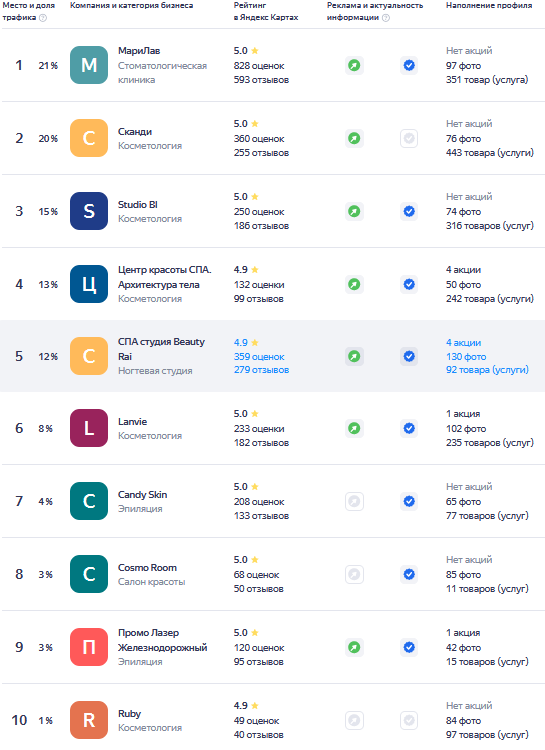Image resolution: width=545 pixels, height=750 pixels.
Task: Click the green advertising icon for Studio BI
Action: pyautogui.click(x=354, y=211)
